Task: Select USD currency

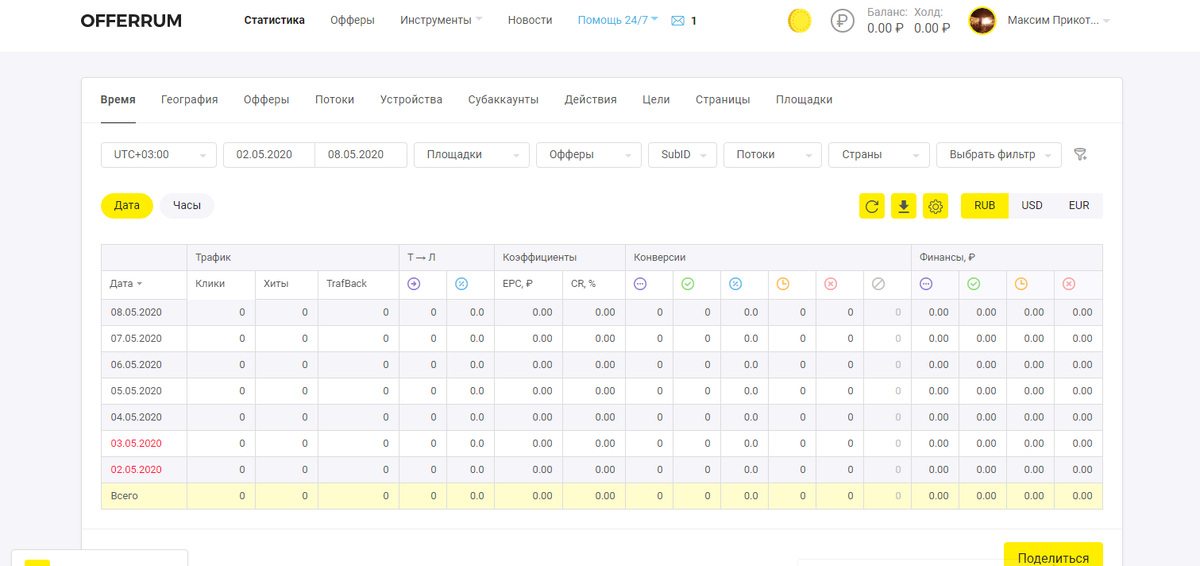Action: point(1032,206)
